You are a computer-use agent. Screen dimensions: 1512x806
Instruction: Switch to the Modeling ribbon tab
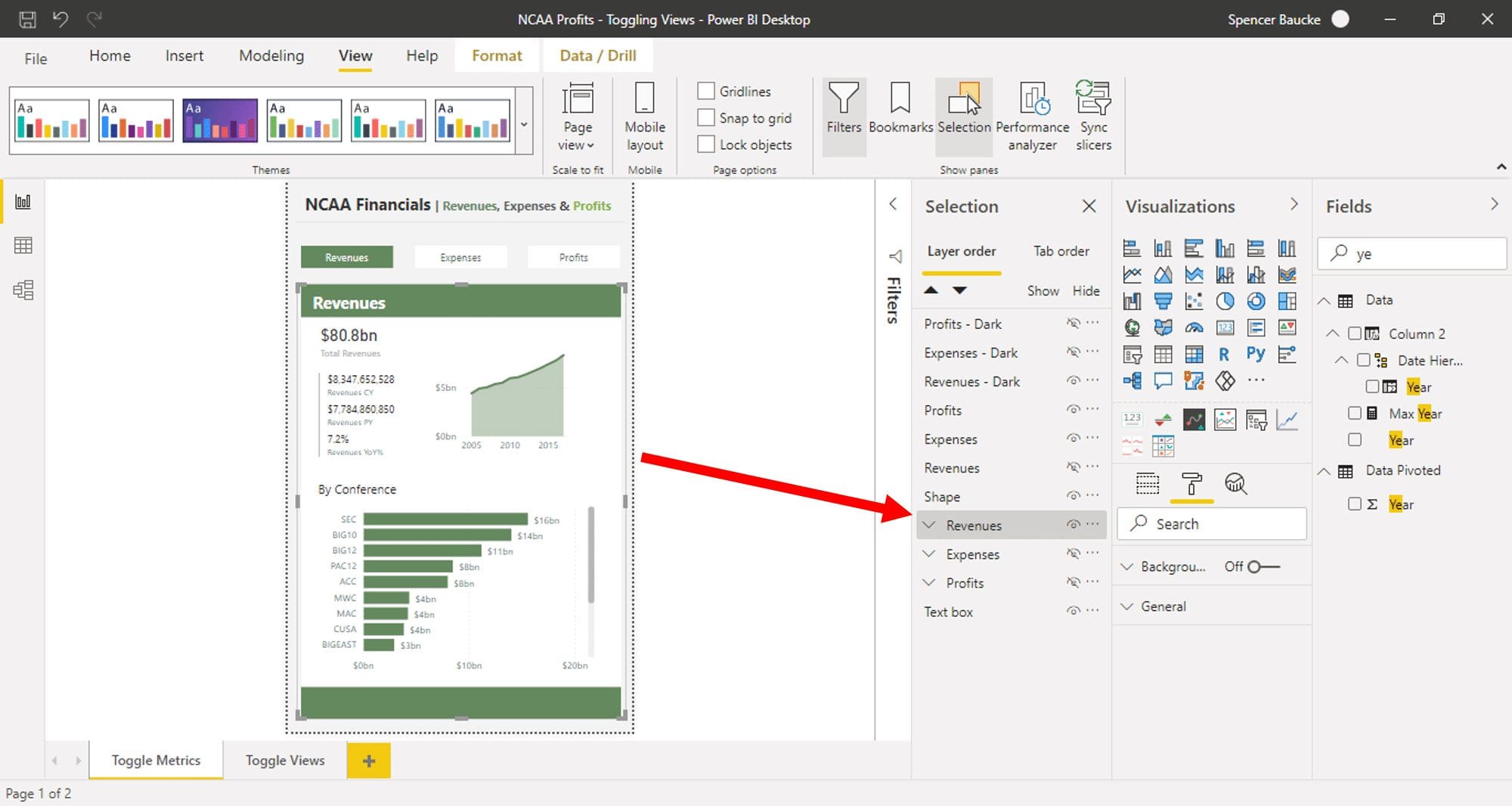tap(270, 55)
